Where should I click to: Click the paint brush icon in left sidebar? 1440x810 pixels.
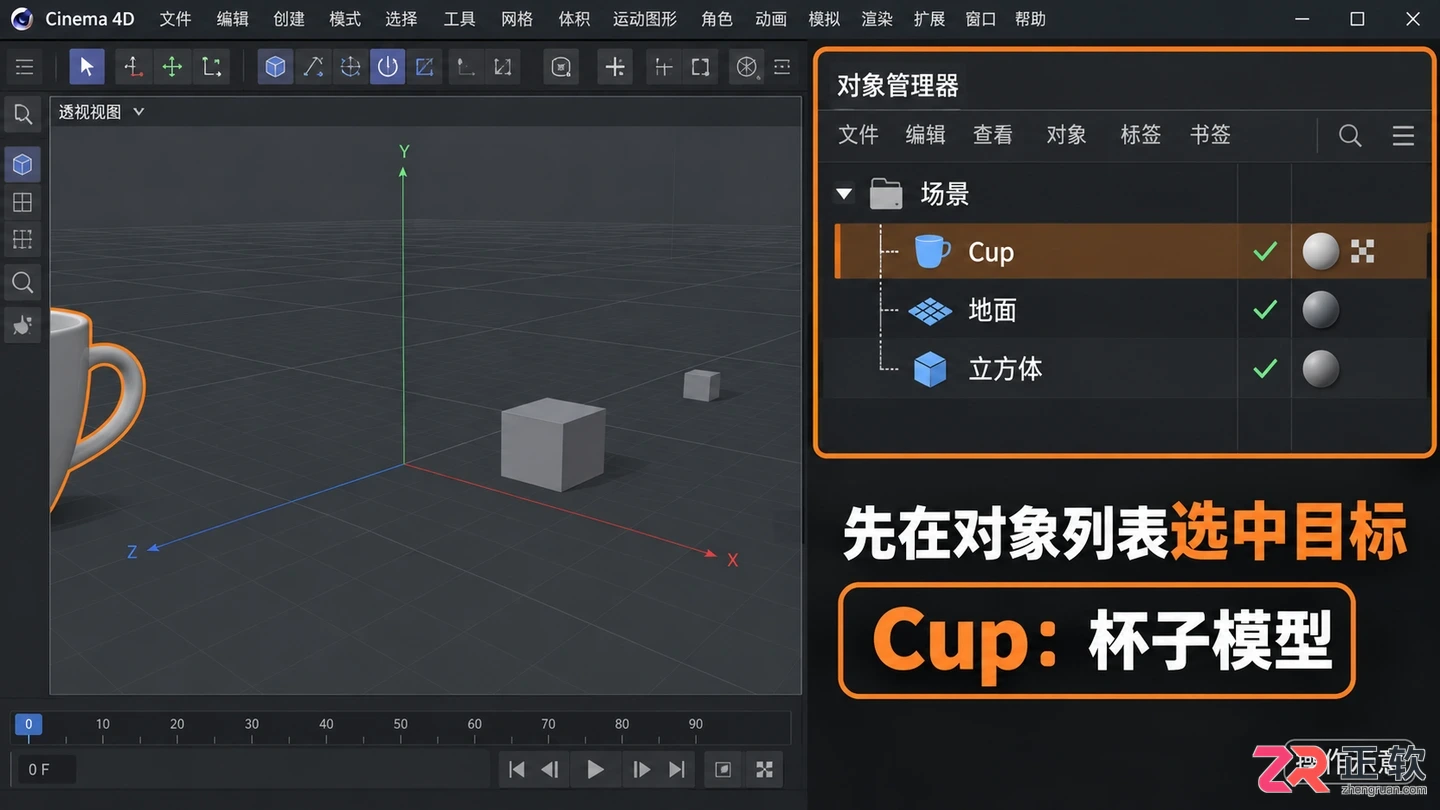pyautogui.click(x=22, y=325)
